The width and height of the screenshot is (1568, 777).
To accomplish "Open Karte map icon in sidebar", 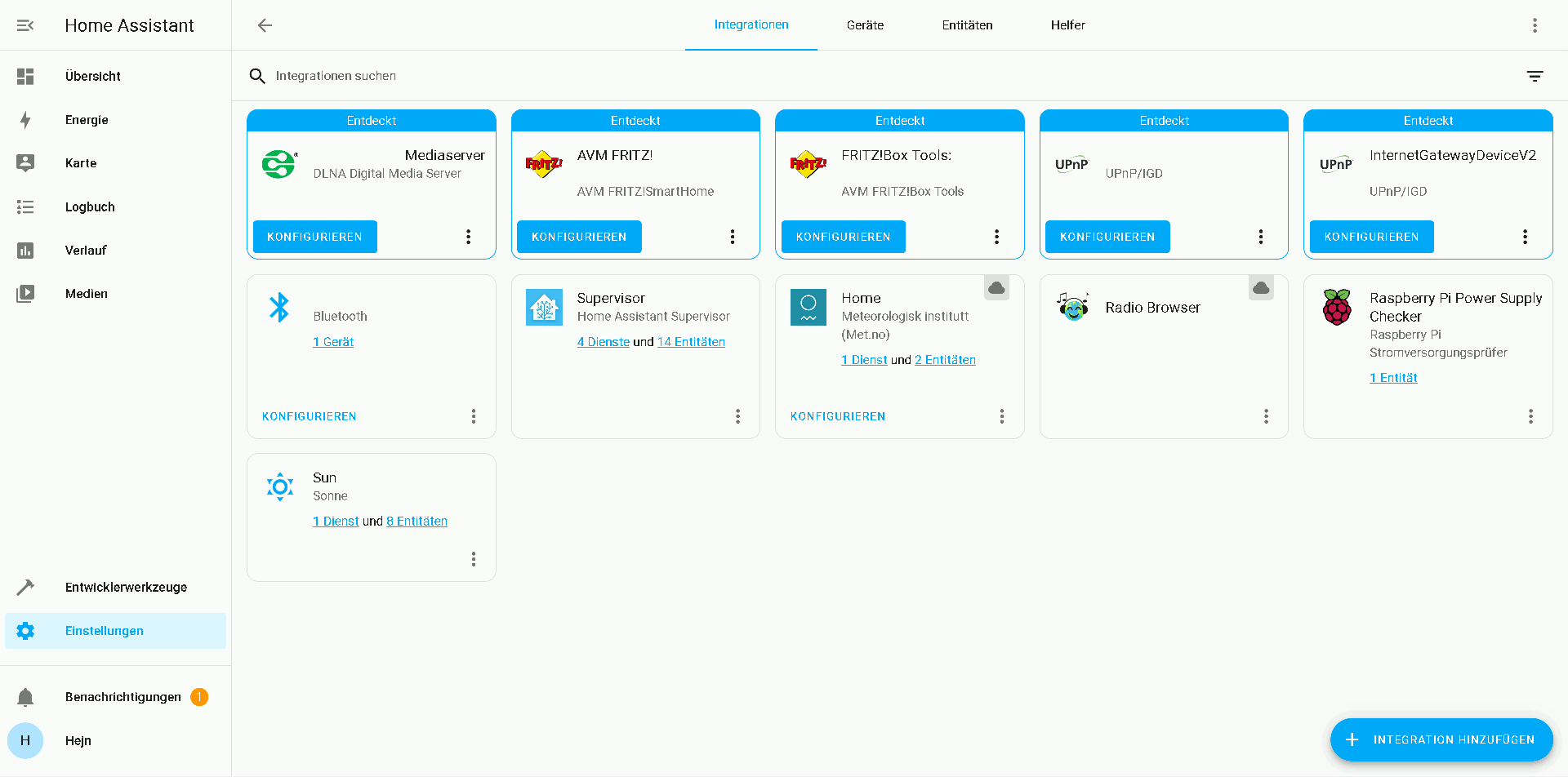I will coord(25,163).
